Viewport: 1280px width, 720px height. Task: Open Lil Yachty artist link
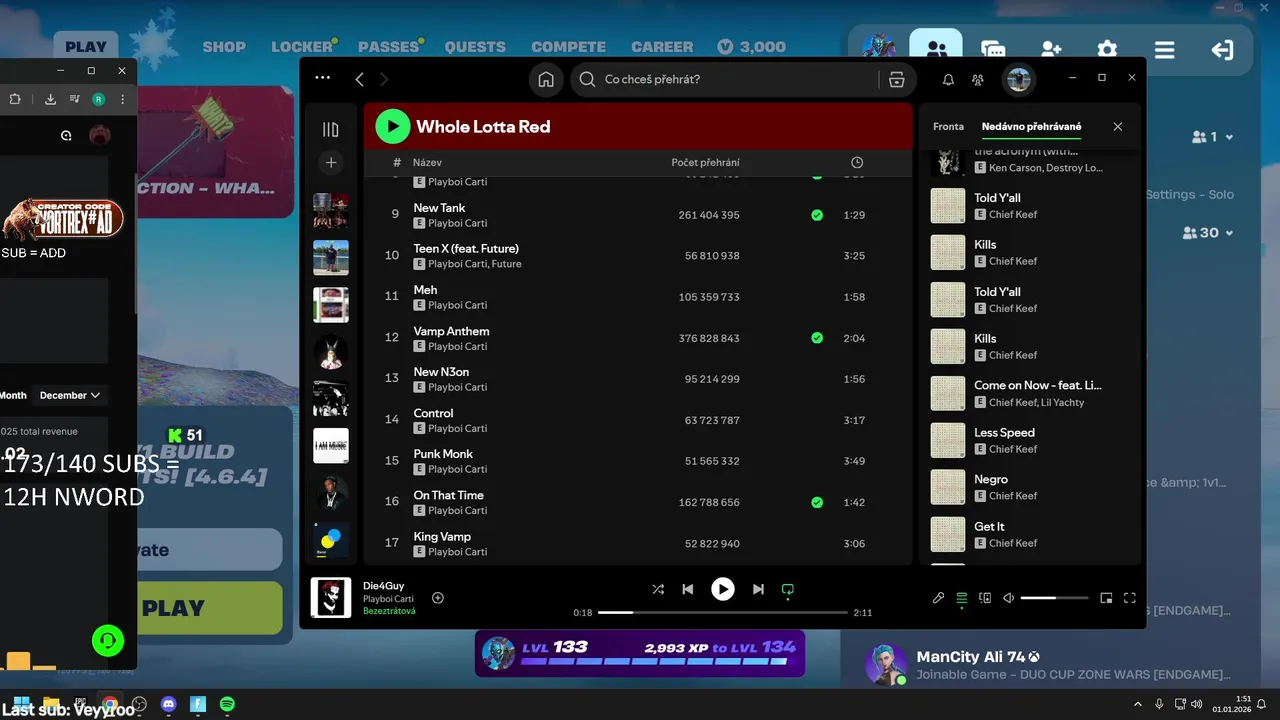1063,402
